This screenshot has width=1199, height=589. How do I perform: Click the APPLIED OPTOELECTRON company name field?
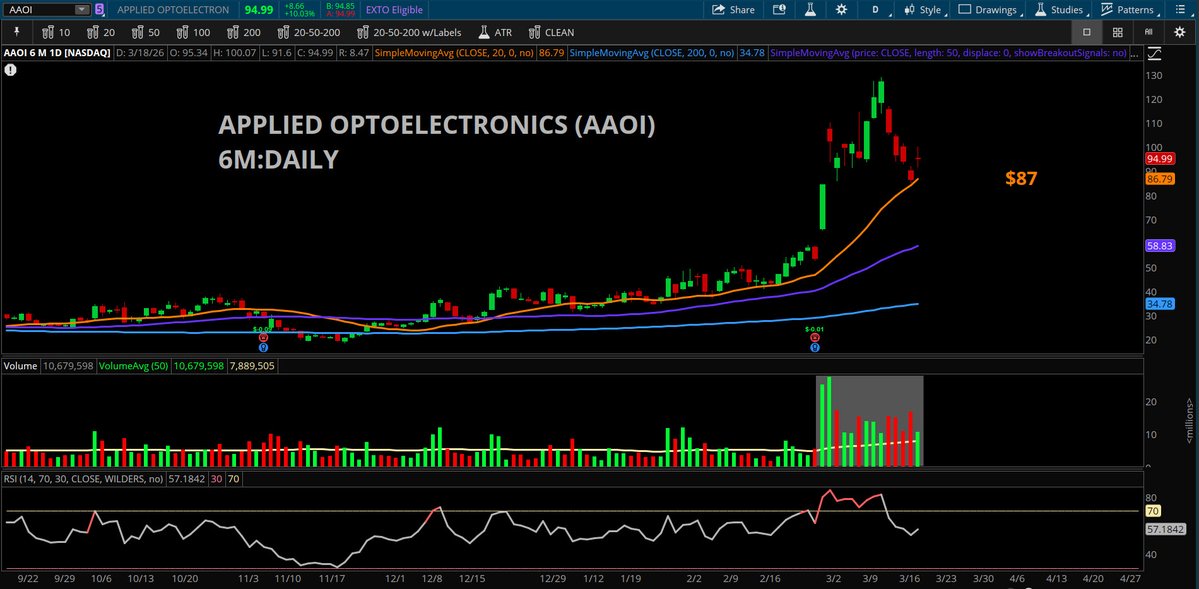pyautogui.click(x=173, y=10)
